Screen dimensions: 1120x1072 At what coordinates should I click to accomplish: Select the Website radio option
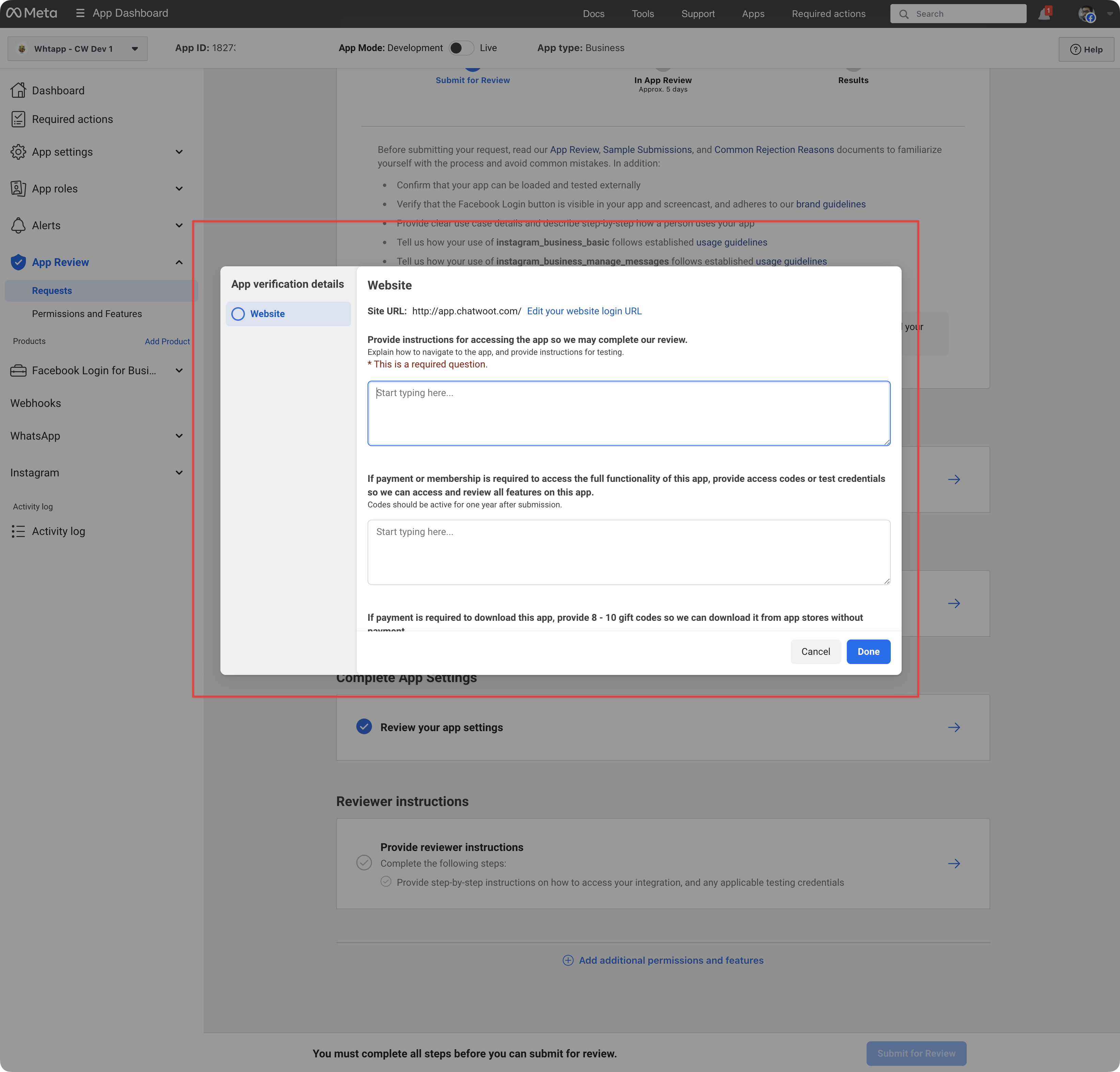[x=238, y=314]
